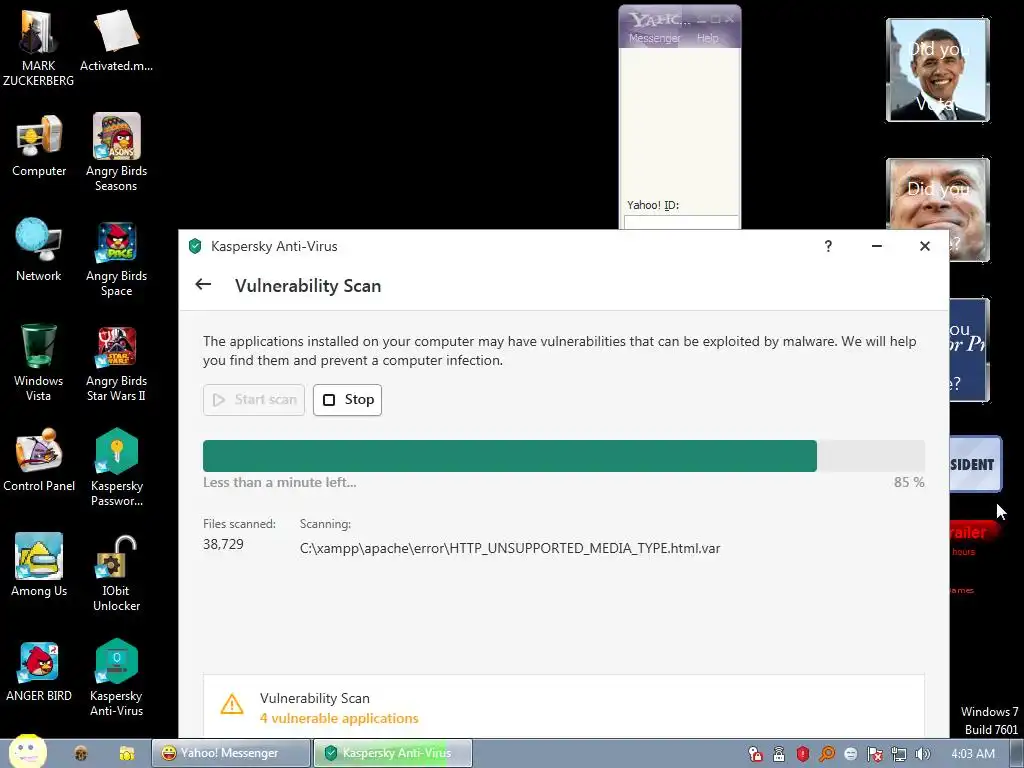1024x768 pixels.
Task: Click the files scanned count 38,729
Action: tap(223, 544)
